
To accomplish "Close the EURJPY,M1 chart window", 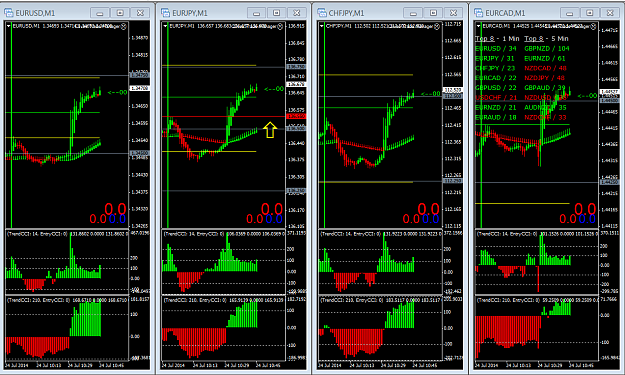I will [297, 13].
